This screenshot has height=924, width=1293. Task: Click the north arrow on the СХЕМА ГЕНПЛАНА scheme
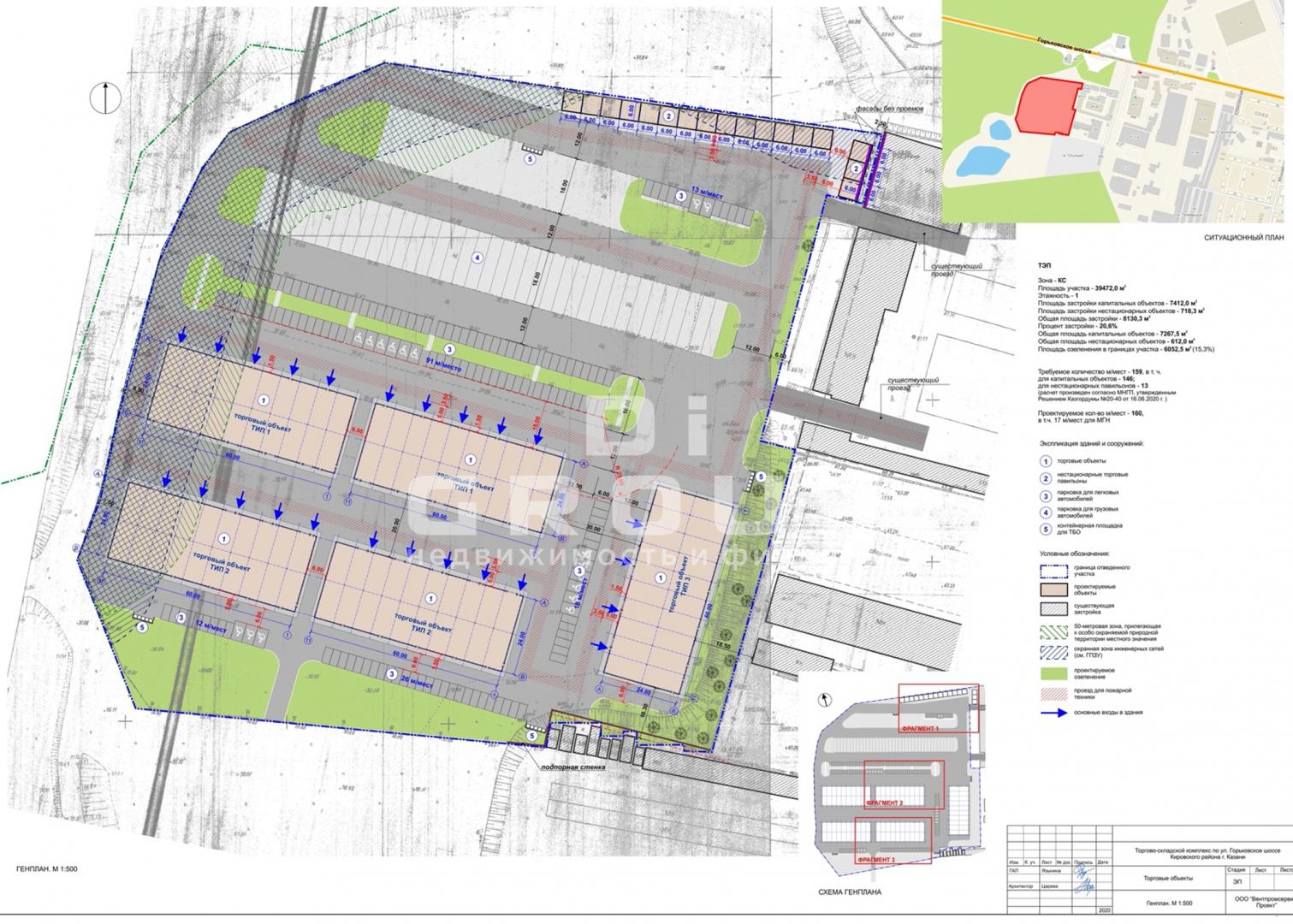pyautogui.click(x=824, y=698)
